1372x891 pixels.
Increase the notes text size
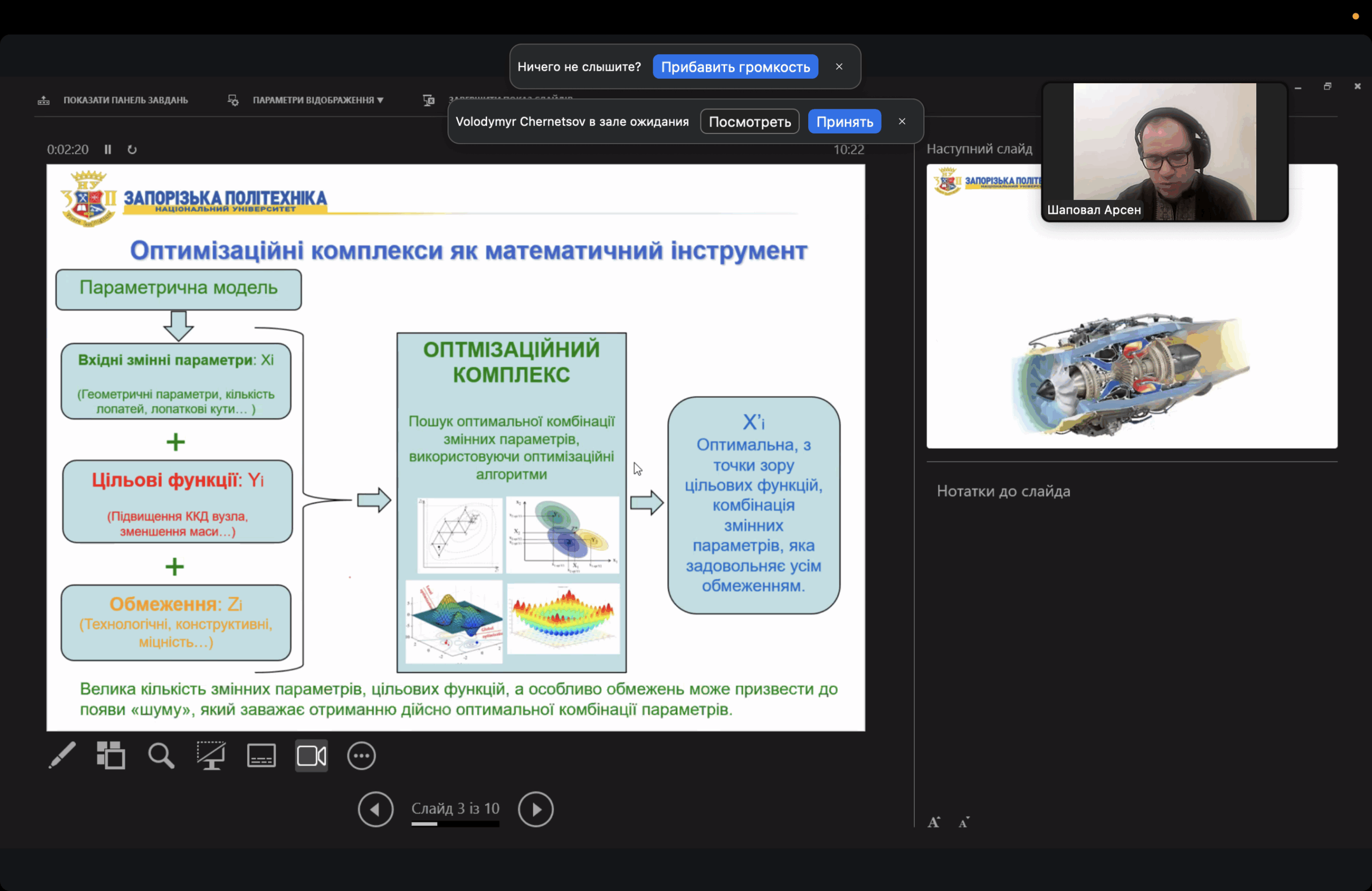934,822
